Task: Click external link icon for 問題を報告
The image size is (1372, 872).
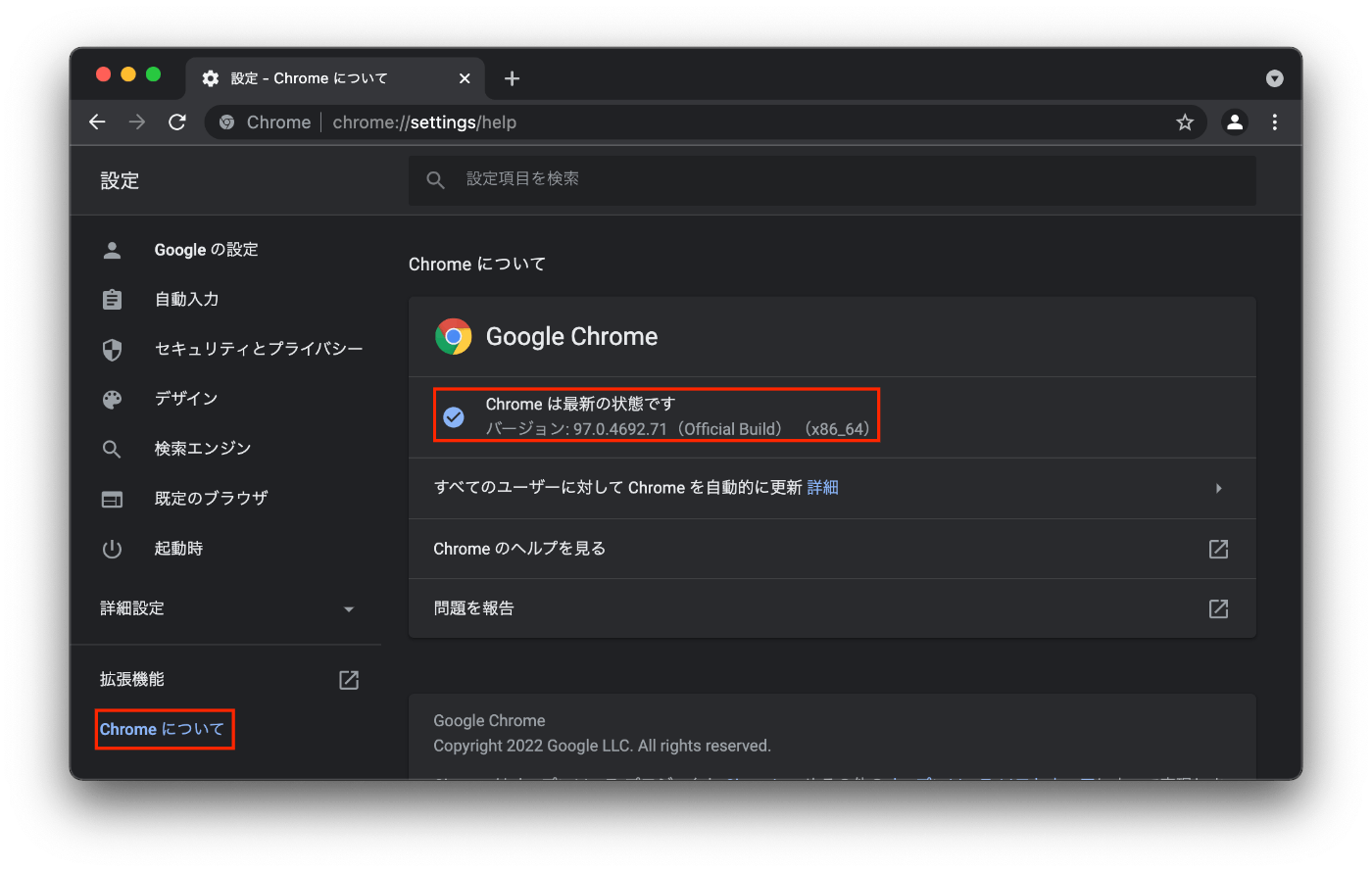Action: 1218,608
